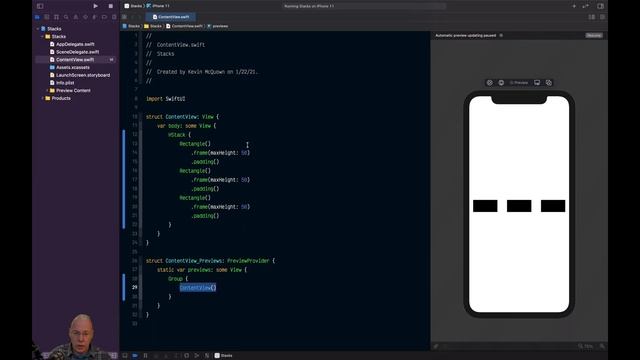Open the Issue navigator warning icon
640x360 pixels.
[76, 17]
